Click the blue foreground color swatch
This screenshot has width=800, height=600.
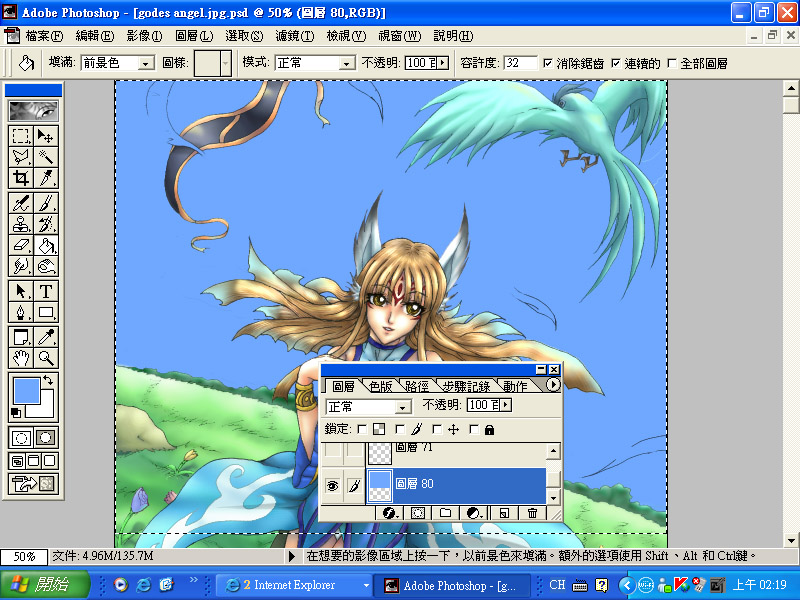(x=25, y=391)
